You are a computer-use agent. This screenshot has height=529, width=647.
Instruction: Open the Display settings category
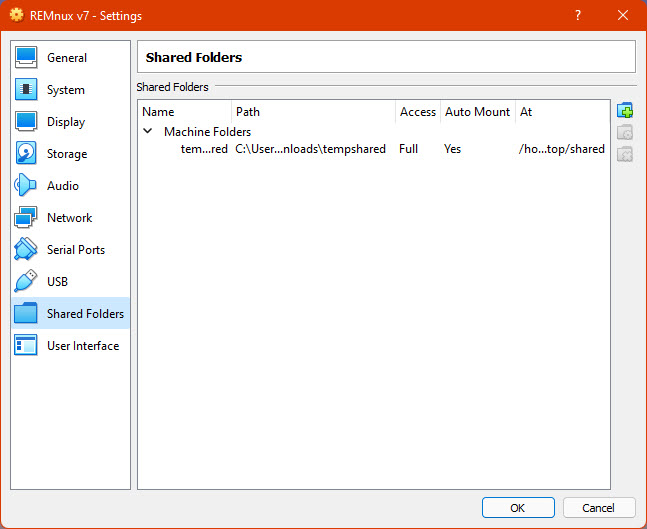66,122
